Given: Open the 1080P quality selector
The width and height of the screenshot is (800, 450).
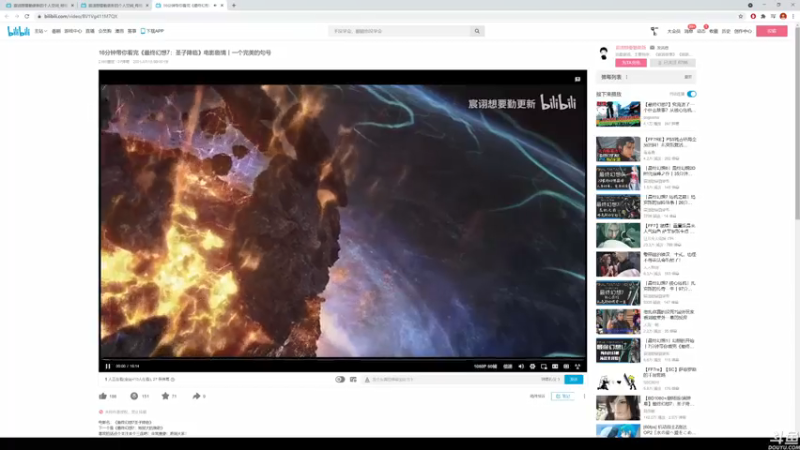Looking at the screenshot, I should pyautogui.click(x=485, y=366).
